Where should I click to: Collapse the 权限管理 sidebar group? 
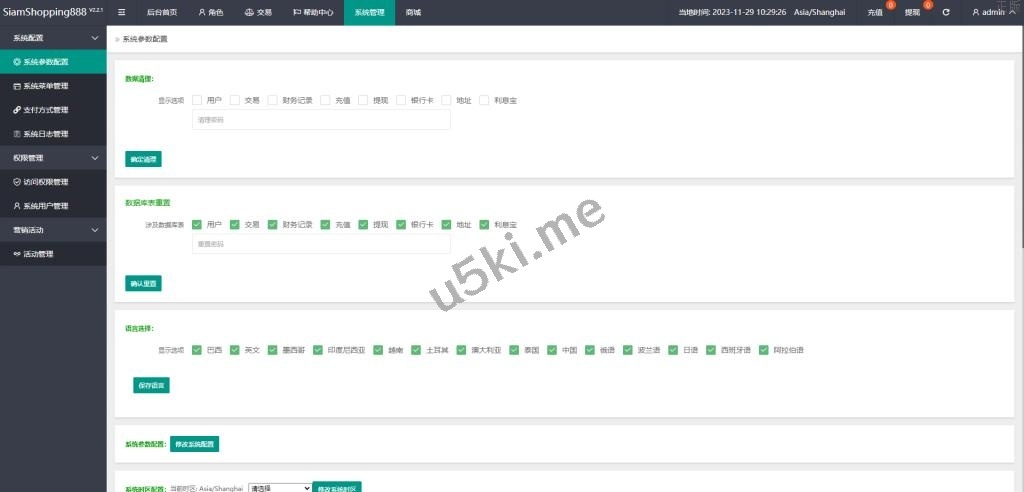click(x=95, y=158)
